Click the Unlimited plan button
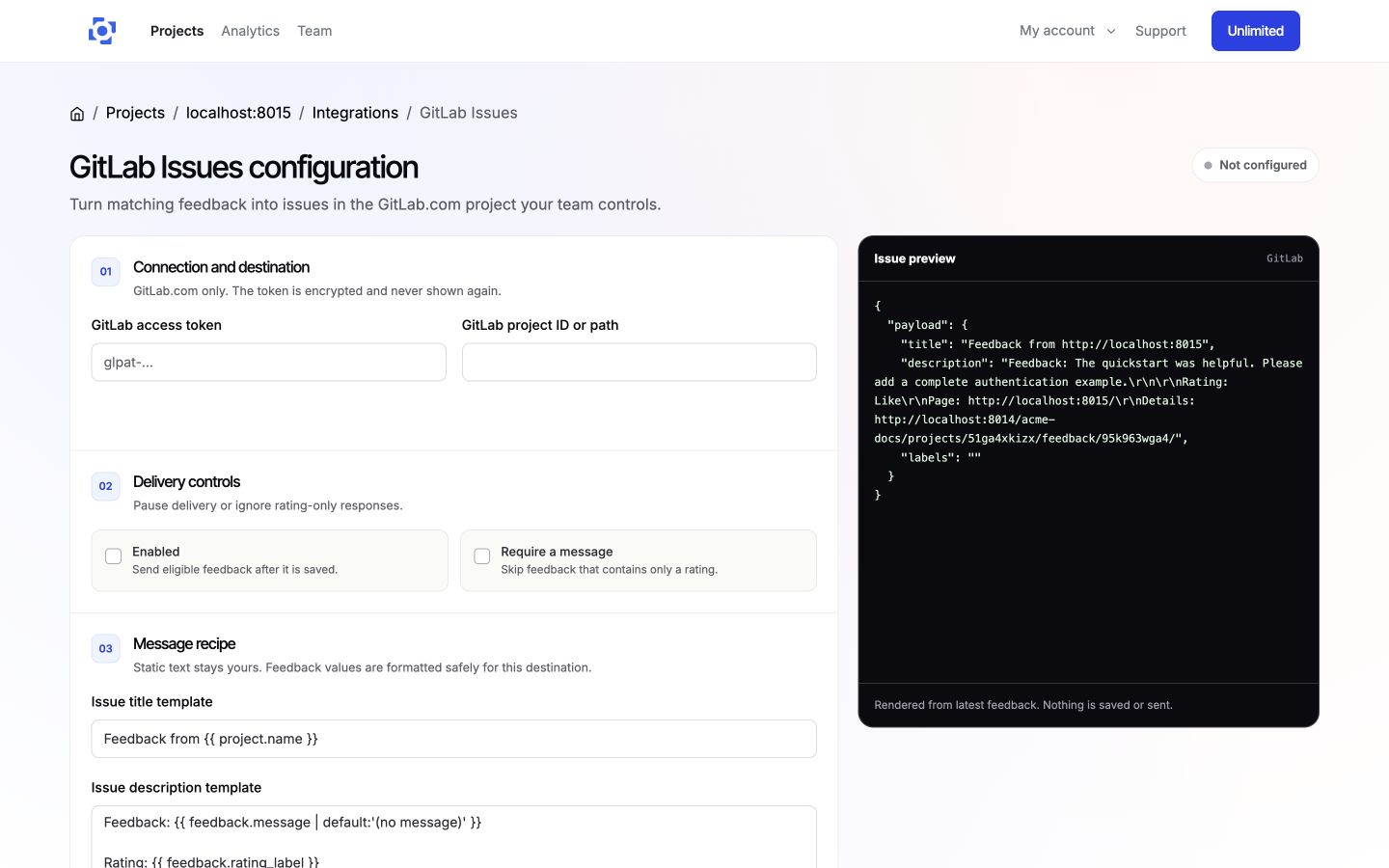The width and height of the screenshot is (1389, 868). click(x=1255, y=31)
